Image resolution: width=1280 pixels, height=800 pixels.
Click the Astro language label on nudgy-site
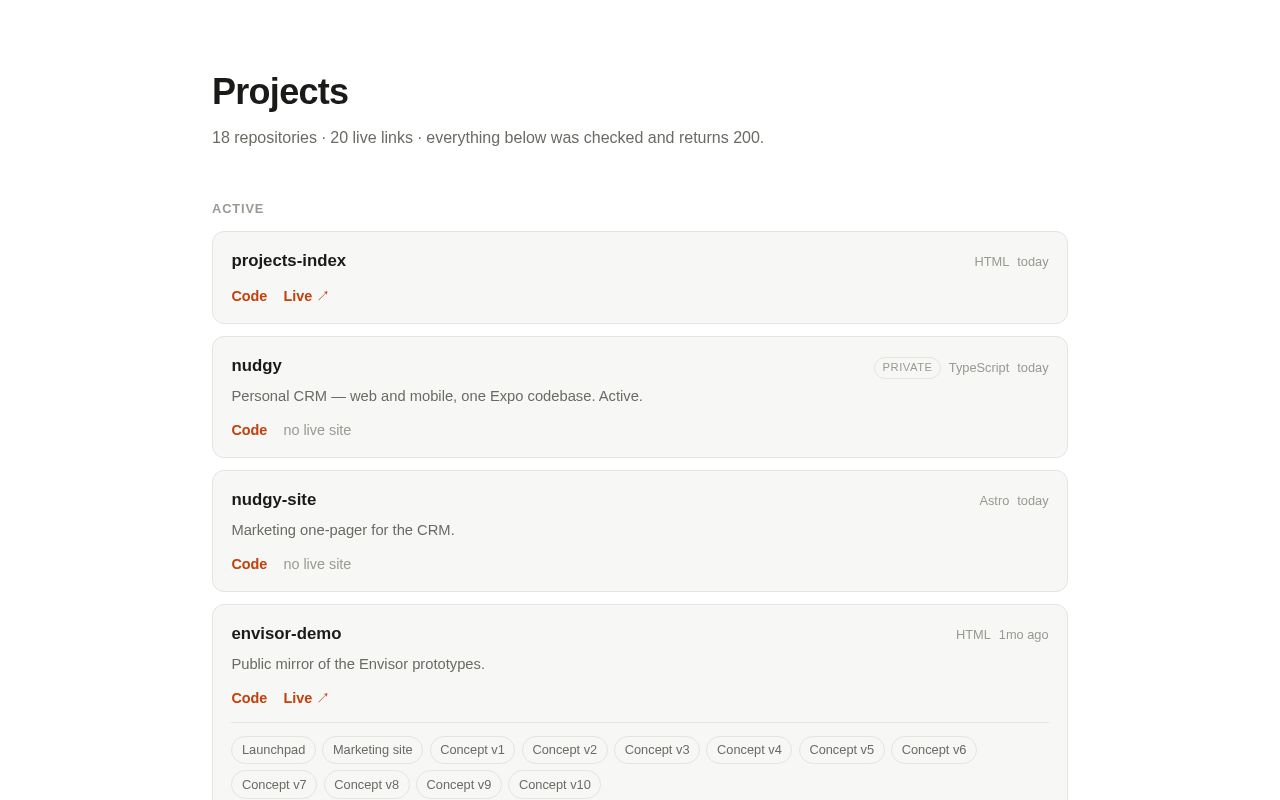(994, 501)
